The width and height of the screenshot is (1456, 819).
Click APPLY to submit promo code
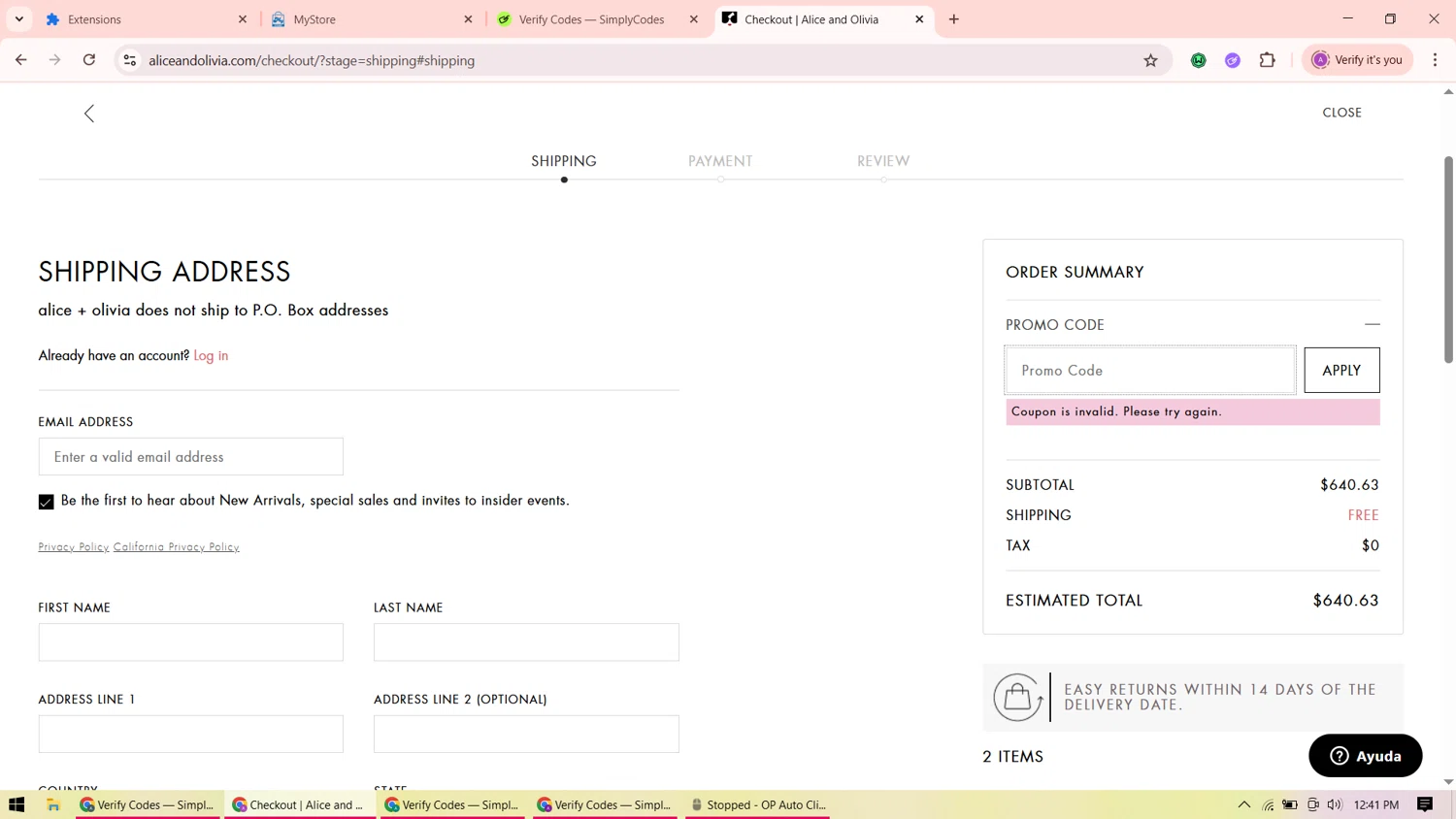click(1341, 371)
